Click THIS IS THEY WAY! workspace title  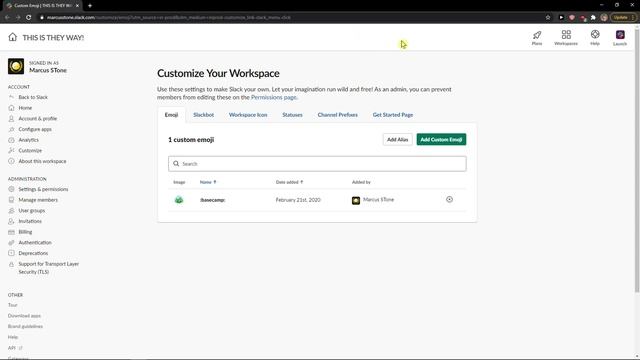point(53,38)
